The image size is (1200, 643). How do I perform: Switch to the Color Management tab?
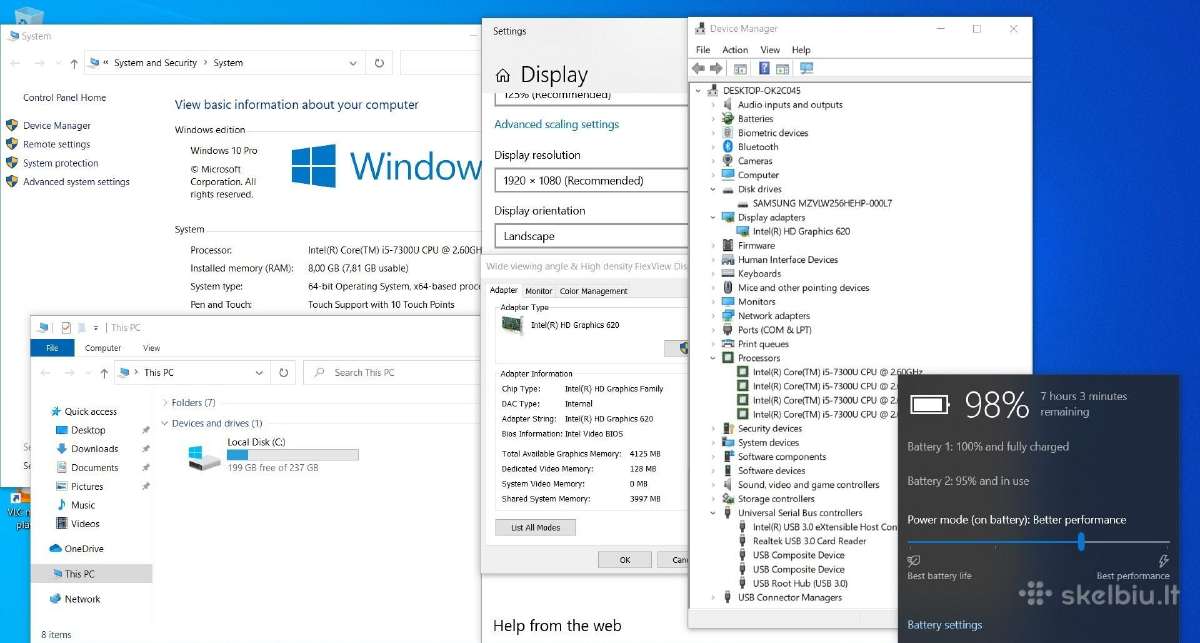[594, 291]
